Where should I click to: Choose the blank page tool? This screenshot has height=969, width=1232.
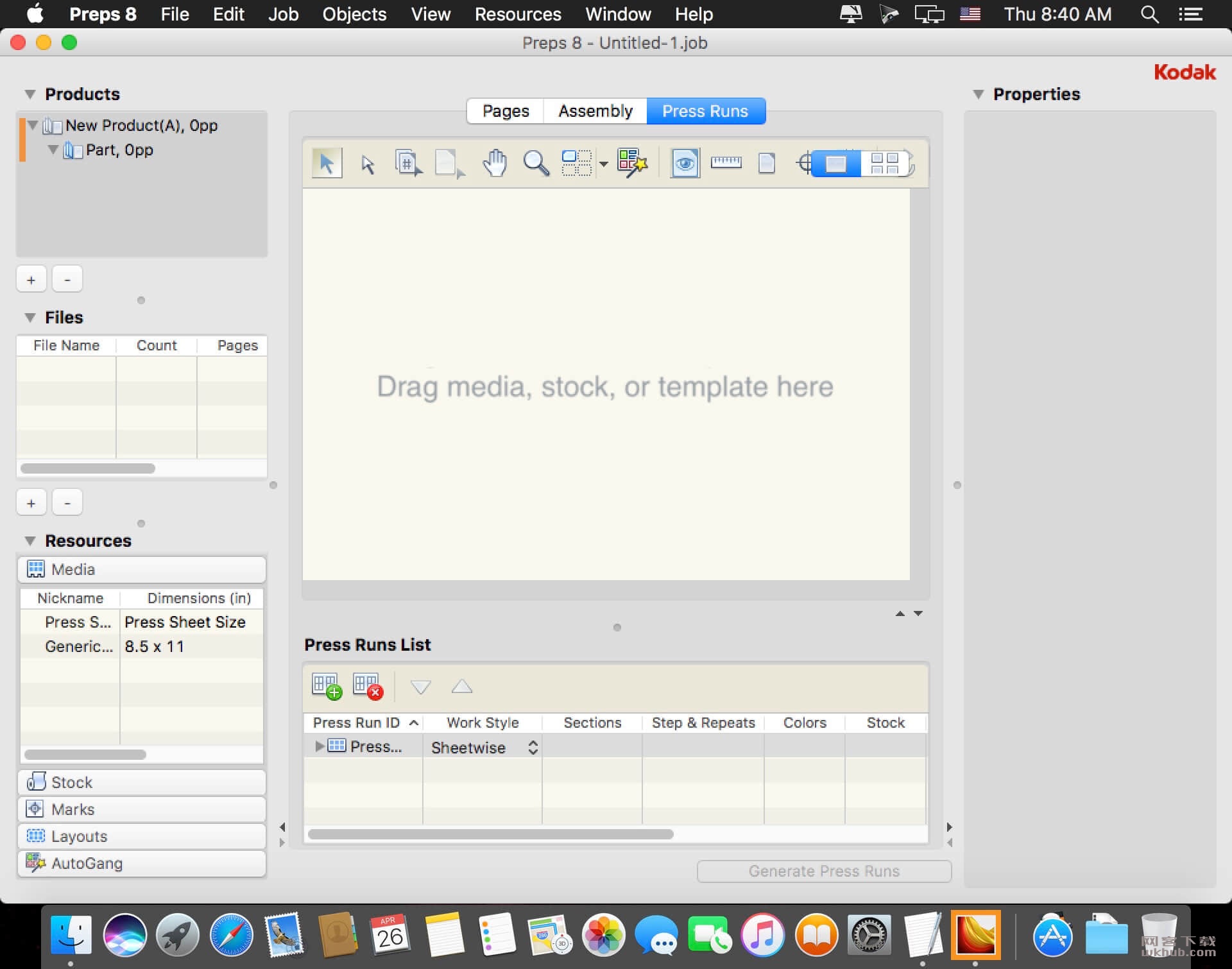pyautogui.click(x=449, y=164)
